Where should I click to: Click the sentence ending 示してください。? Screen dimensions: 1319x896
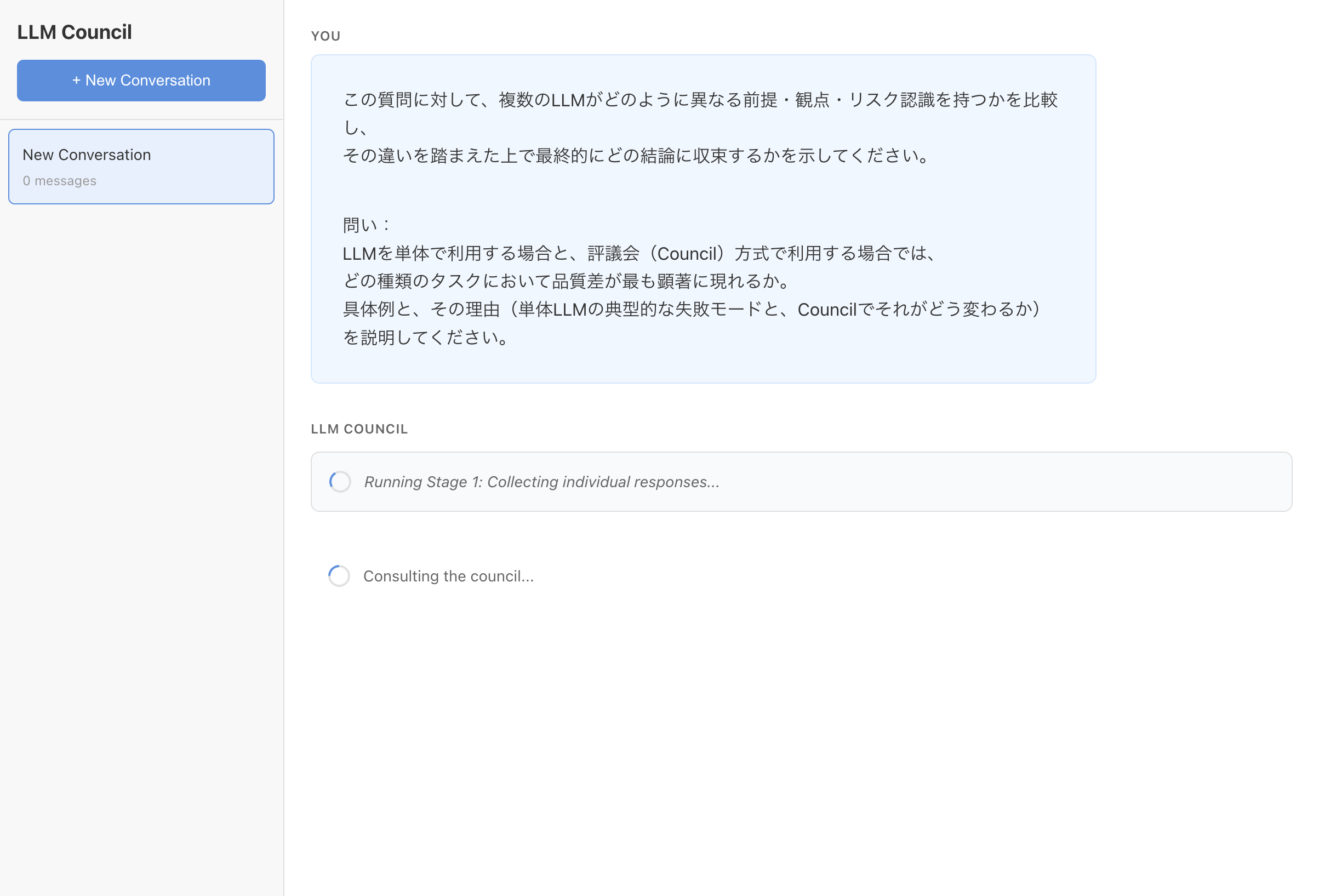637,156
